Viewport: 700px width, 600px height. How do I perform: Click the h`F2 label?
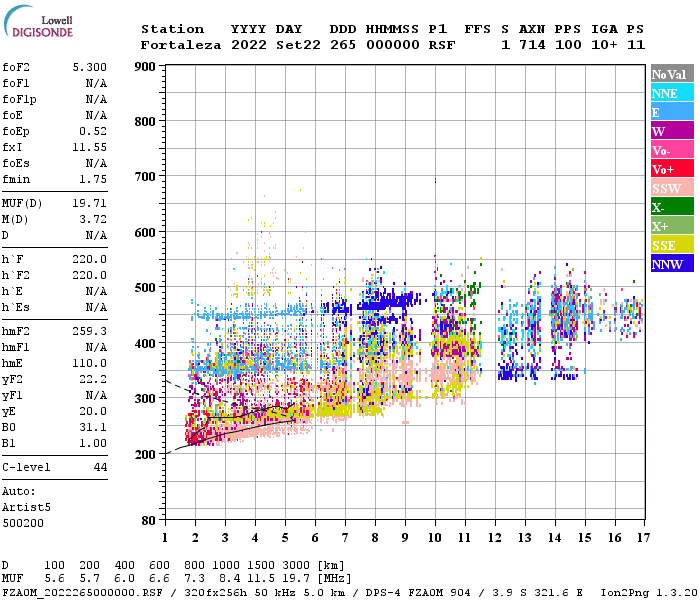tap(16, 275)
